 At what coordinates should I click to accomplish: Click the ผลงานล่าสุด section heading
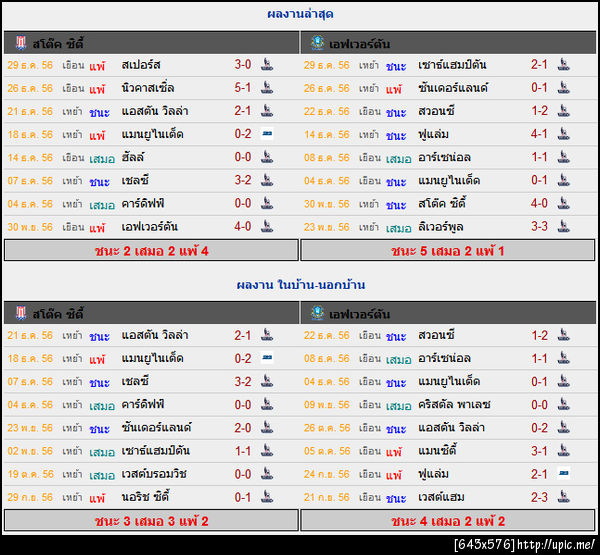[x=300, y=14]
